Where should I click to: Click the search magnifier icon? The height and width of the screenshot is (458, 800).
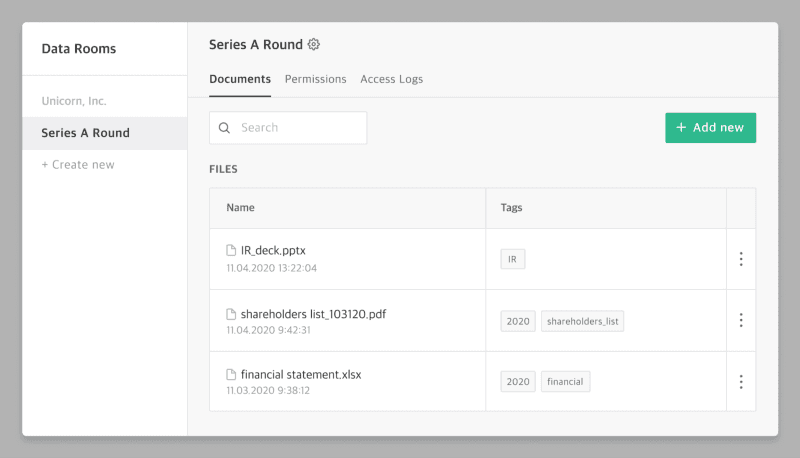point(224,128)
